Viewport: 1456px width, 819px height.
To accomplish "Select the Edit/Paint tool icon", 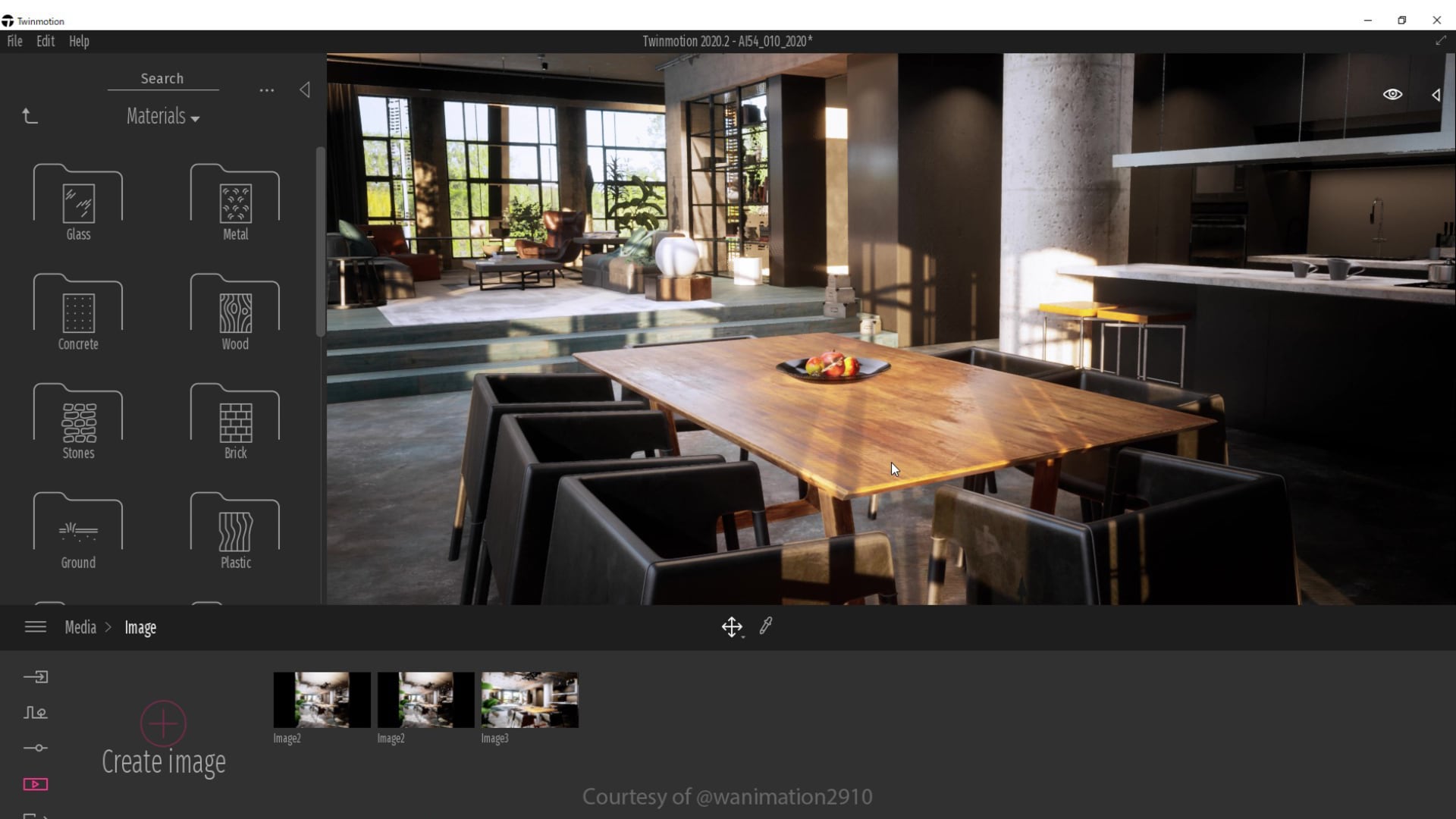I will point(765,626).
